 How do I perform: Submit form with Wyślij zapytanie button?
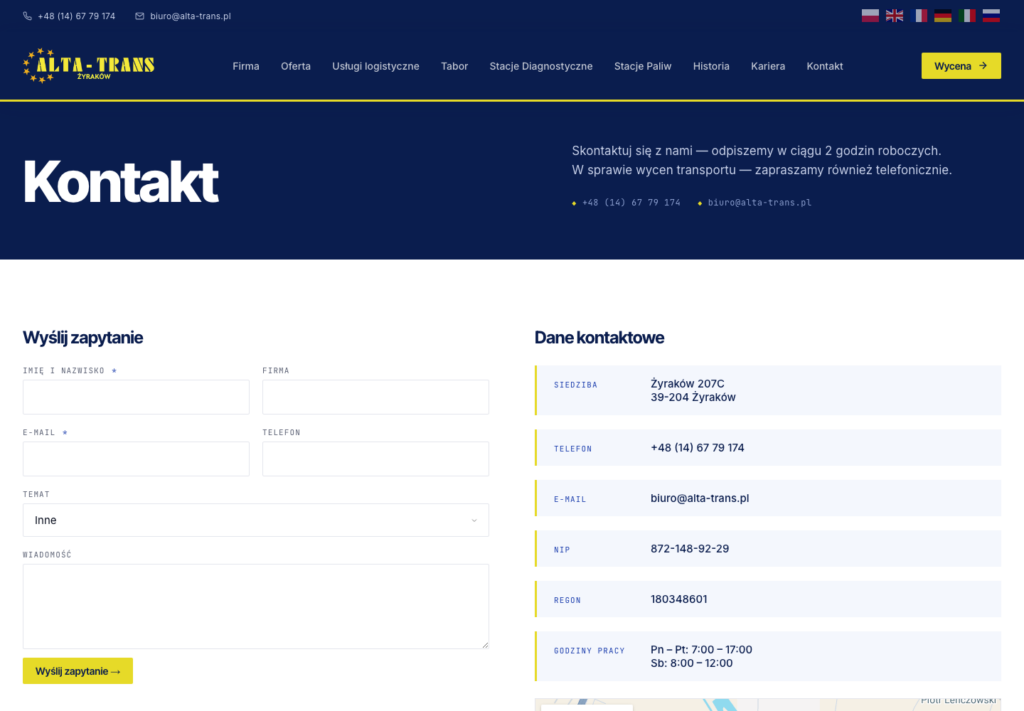click(x=78, y=671)
